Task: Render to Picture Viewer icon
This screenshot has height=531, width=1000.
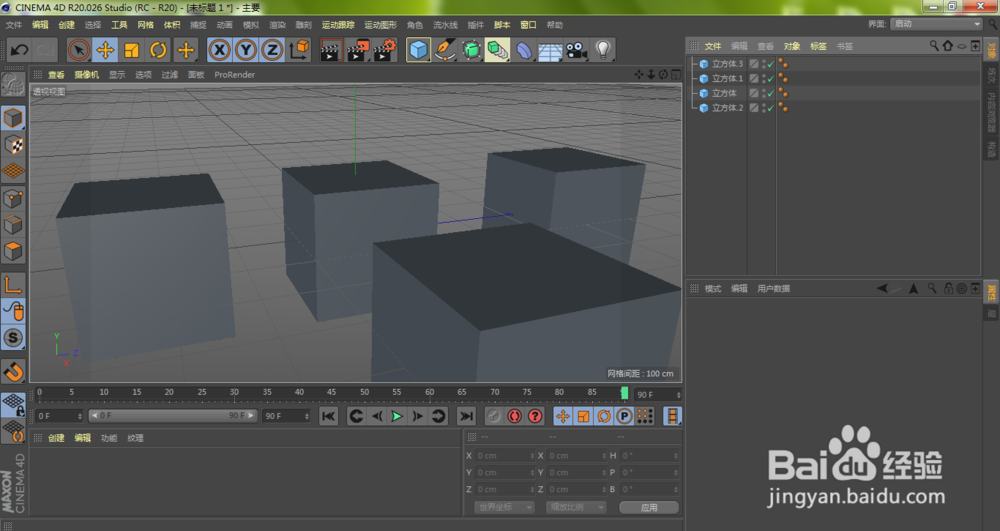Action: click(x=358, y=50)
